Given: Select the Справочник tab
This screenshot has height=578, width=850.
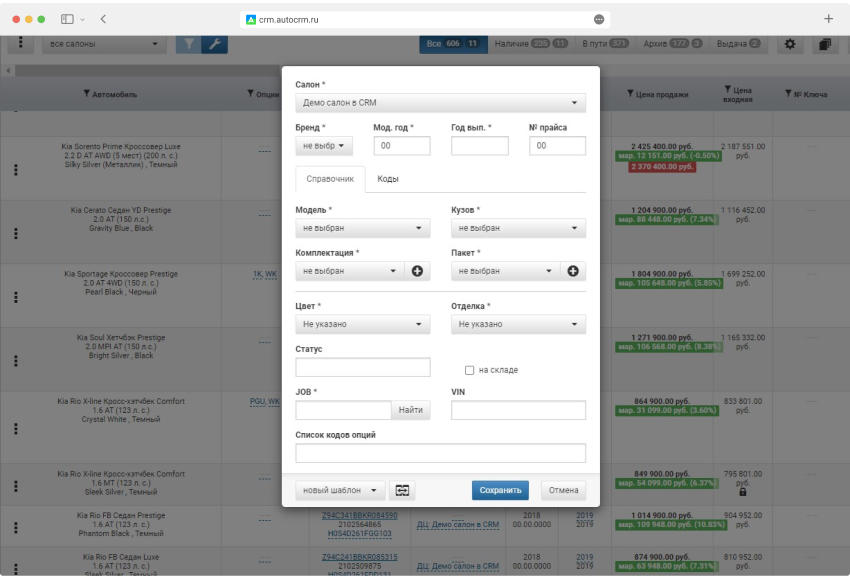Looking at the screenshot, I should tap(330, 179).
